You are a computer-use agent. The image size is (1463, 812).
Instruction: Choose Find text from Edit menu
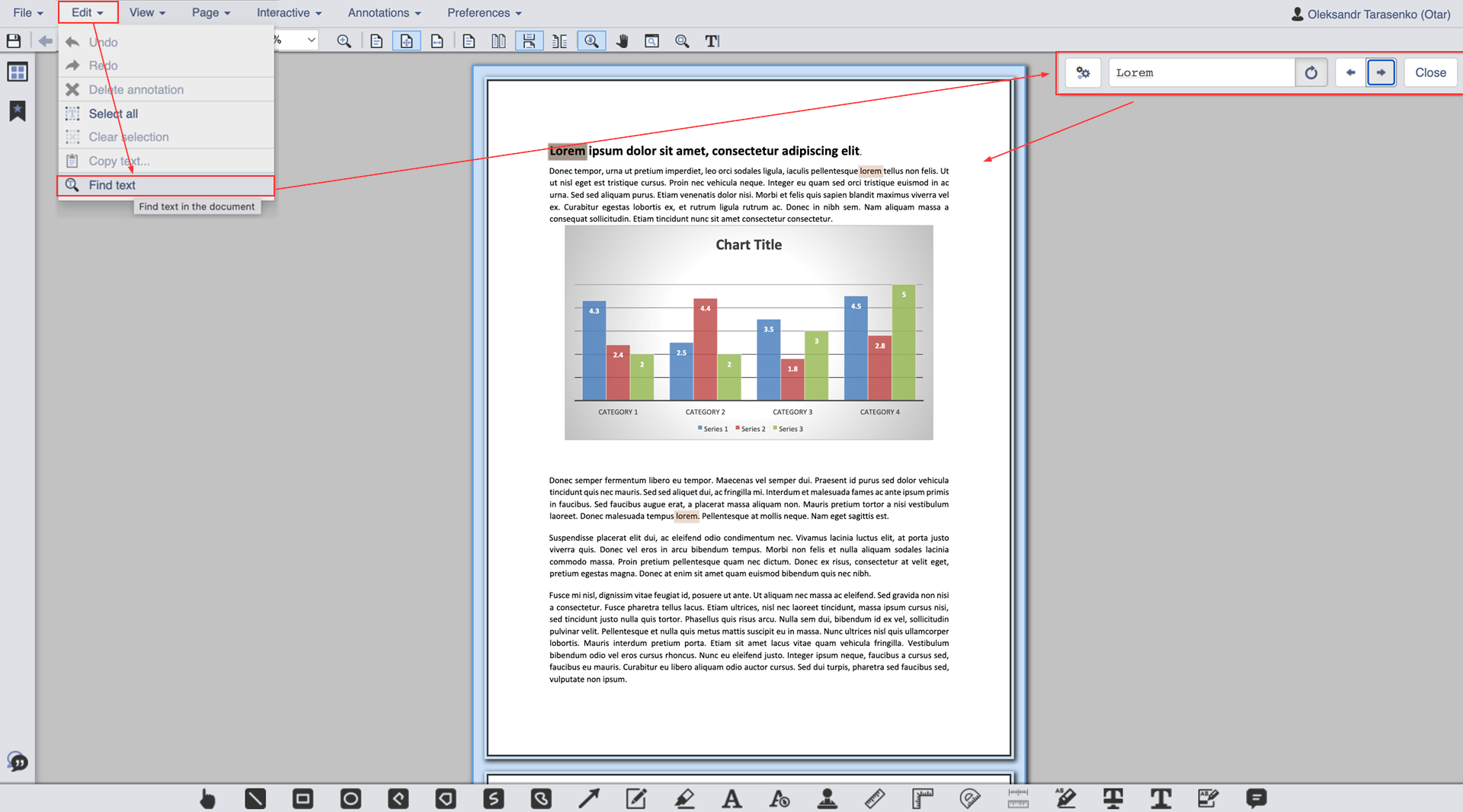(112, 185)
